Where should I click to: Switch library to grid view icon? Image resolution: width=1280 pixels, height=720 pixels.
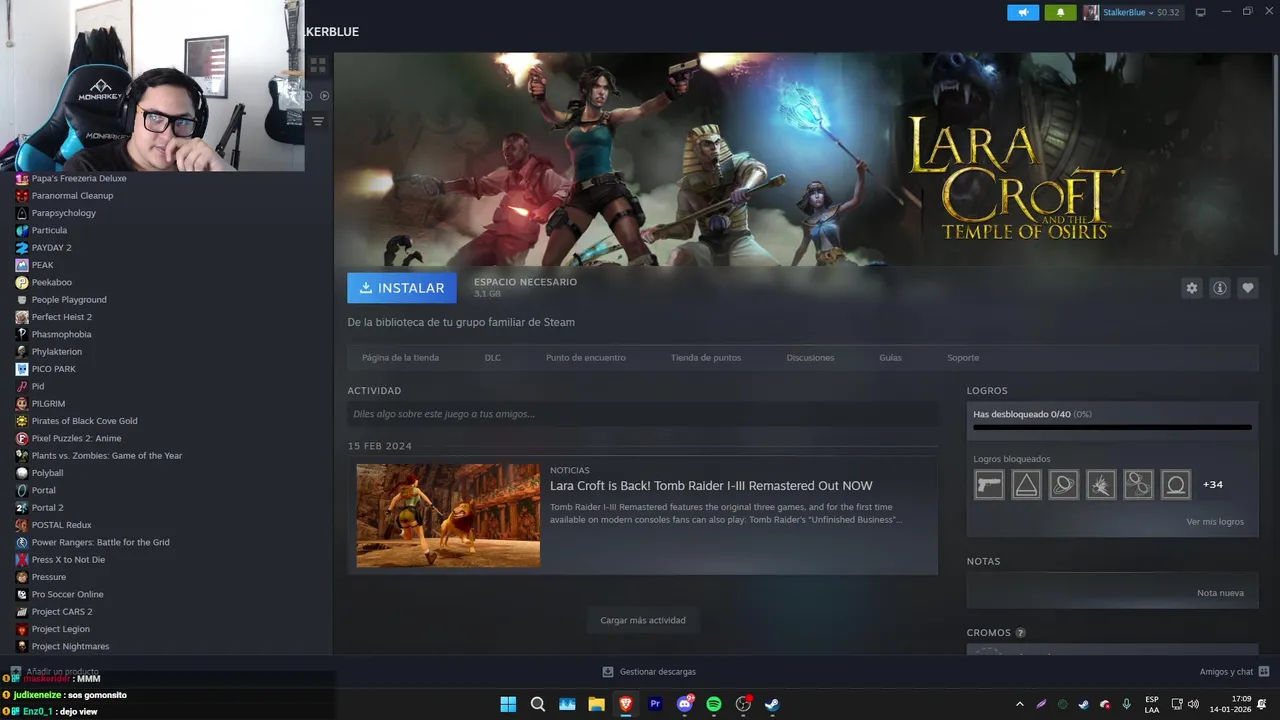[318, 65]
